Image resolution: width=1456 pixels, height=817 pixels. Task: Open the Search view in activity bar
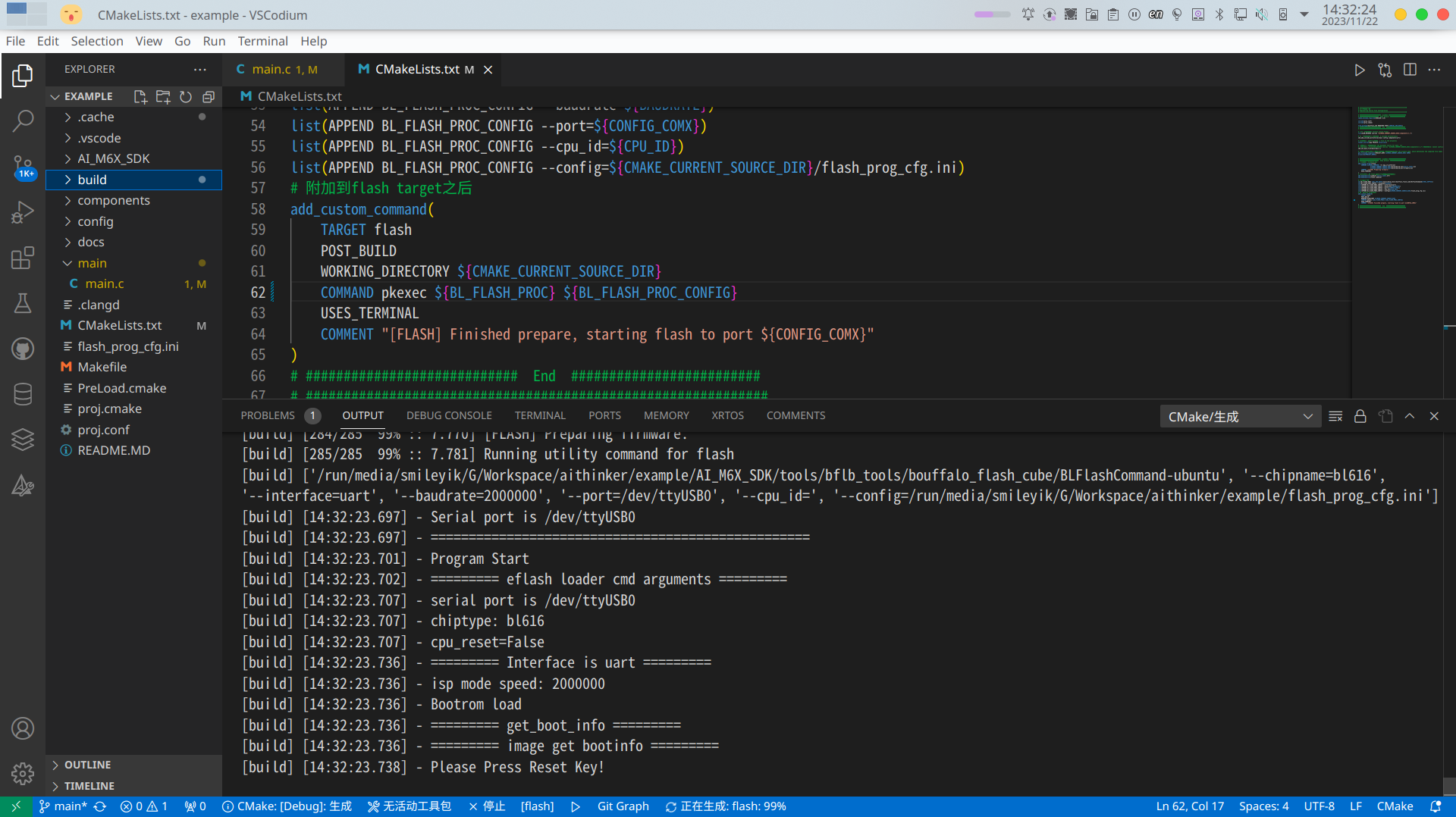pos(23,120)
